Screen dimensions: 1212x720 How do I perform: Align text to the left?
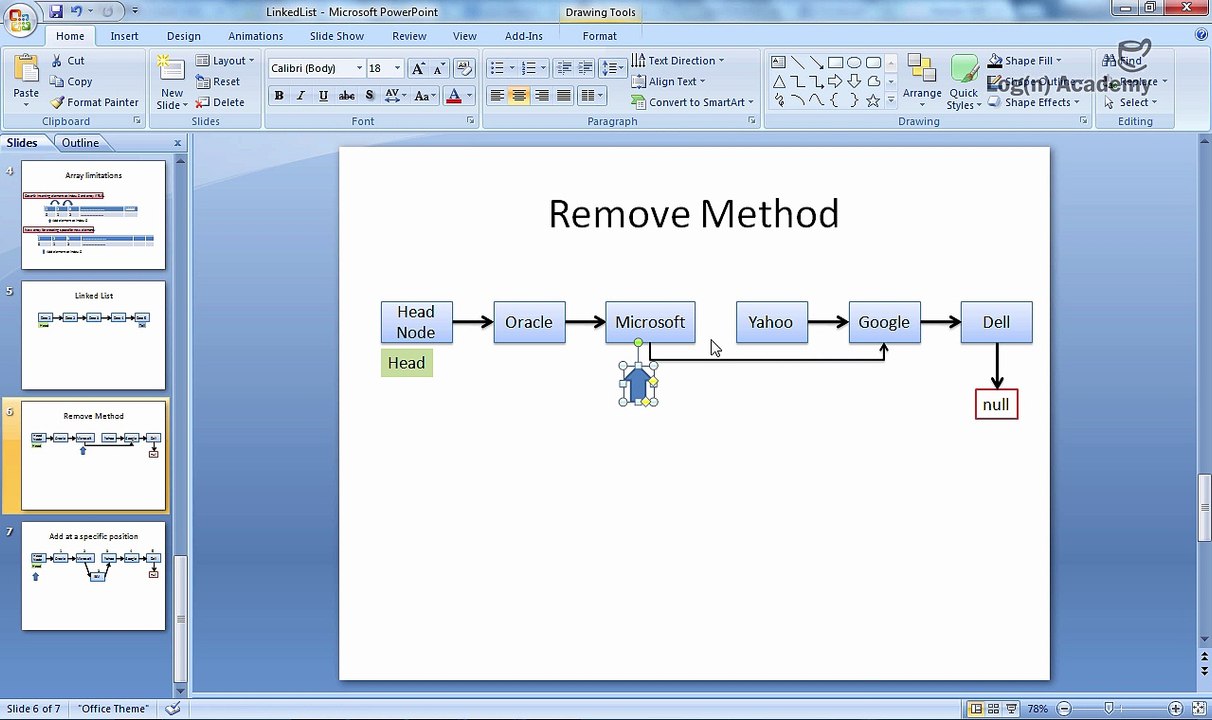click(x=497, y=96)
